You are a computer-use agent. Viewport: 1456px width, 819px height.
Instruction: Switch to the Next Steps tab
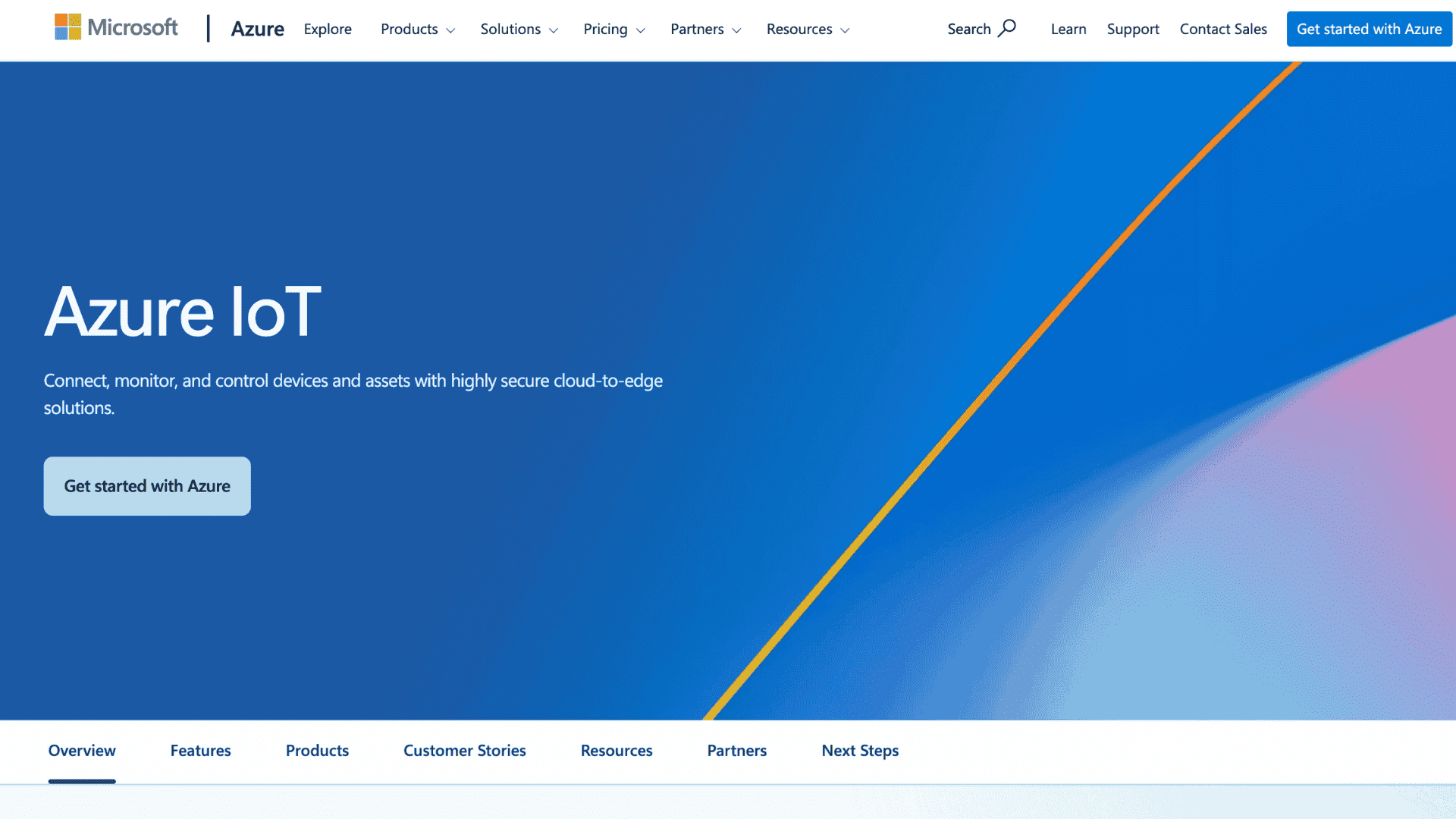coord(860,750)
